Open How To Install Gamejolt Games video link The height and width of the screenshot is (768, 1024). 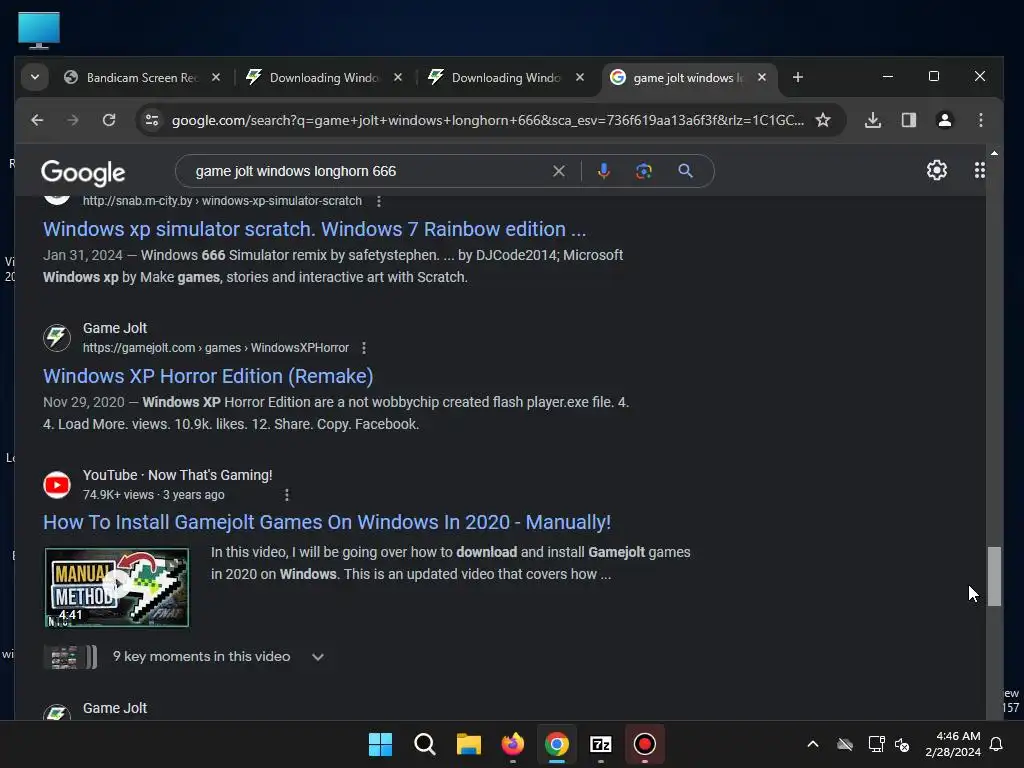click(x=327, y=522)
